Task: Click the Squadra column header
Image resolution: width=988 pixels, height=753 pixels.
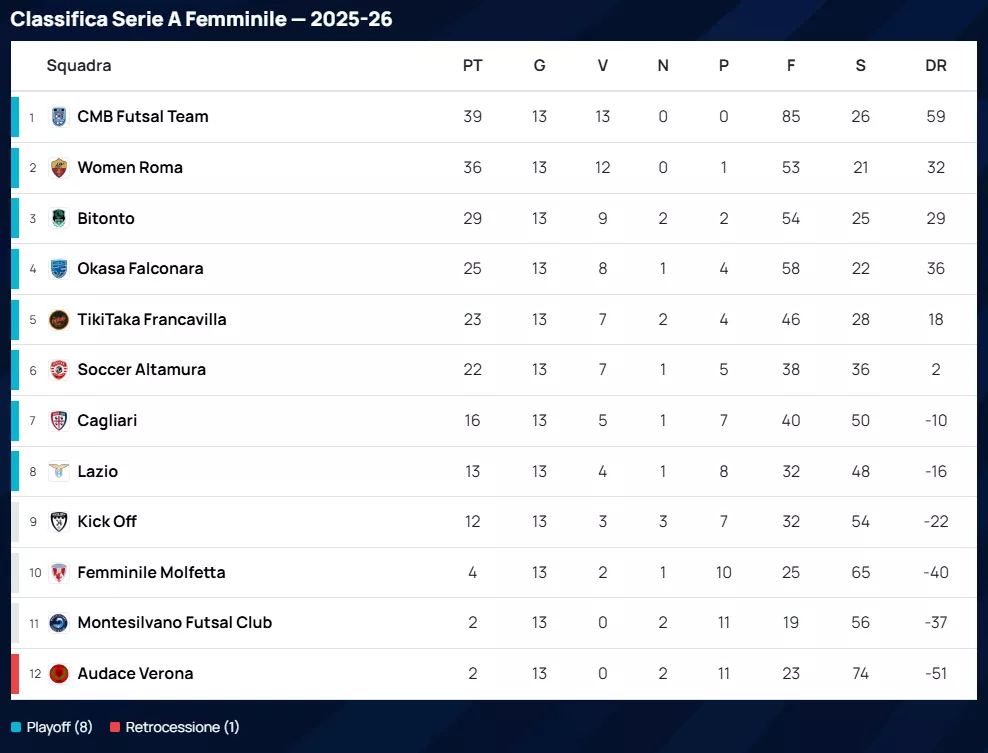Action: (x=79, y=66)
